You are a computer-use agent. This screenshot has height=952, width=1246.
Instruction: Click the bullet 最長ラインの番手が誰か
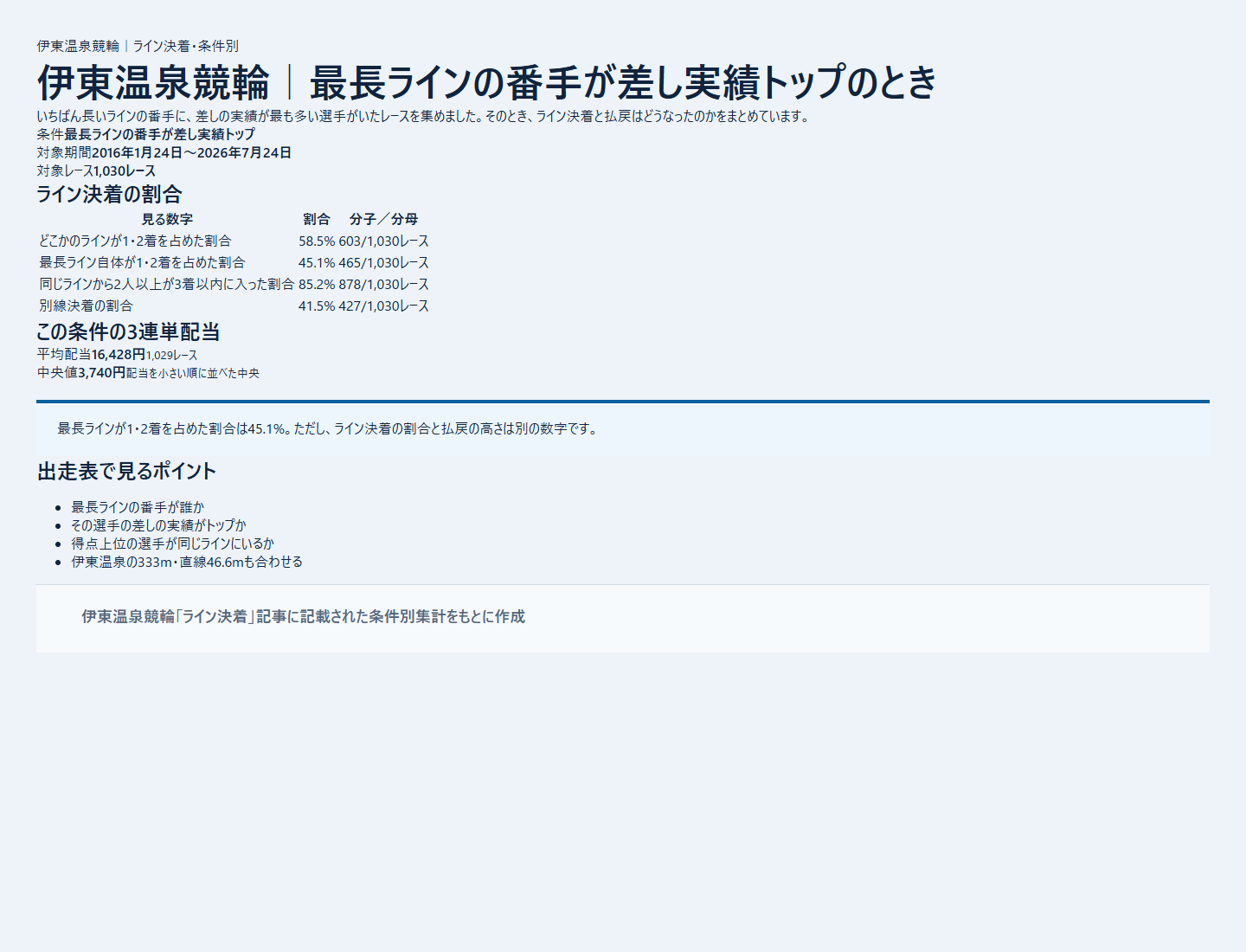coord(138,507)
